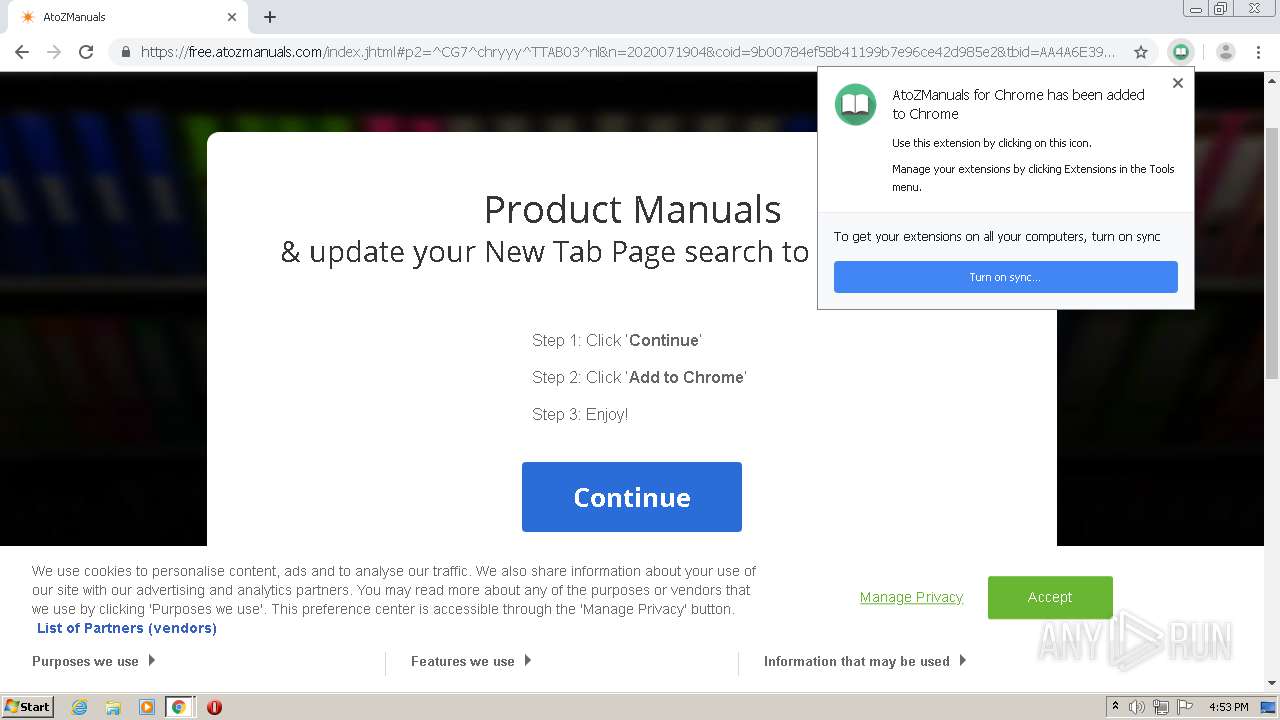Dismiss the extension added popup
The width and height of the screenshot is (1280, 720).
1178,83
